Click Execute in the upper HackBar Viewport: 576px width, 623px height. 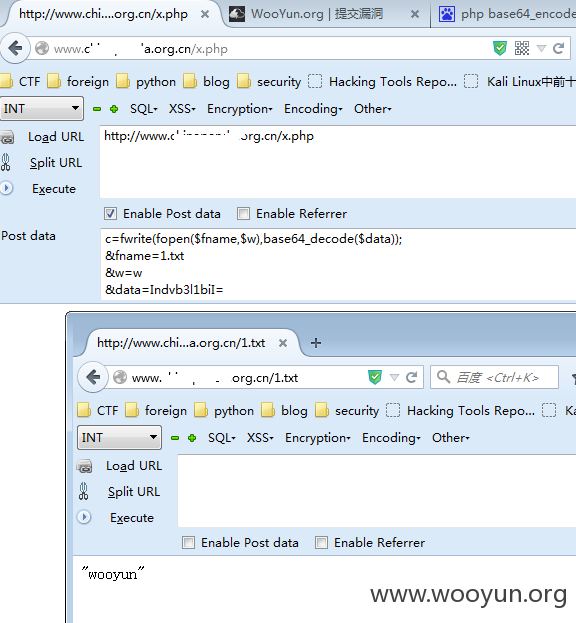click(54, 189)
